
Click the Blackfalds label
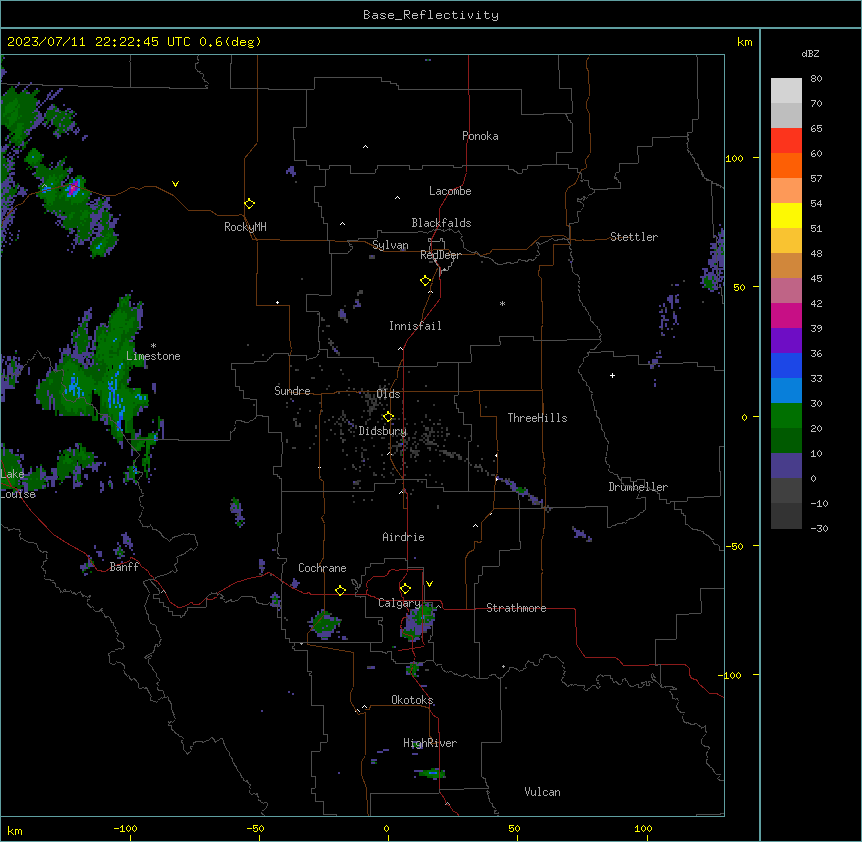click(x=441, y=223)
